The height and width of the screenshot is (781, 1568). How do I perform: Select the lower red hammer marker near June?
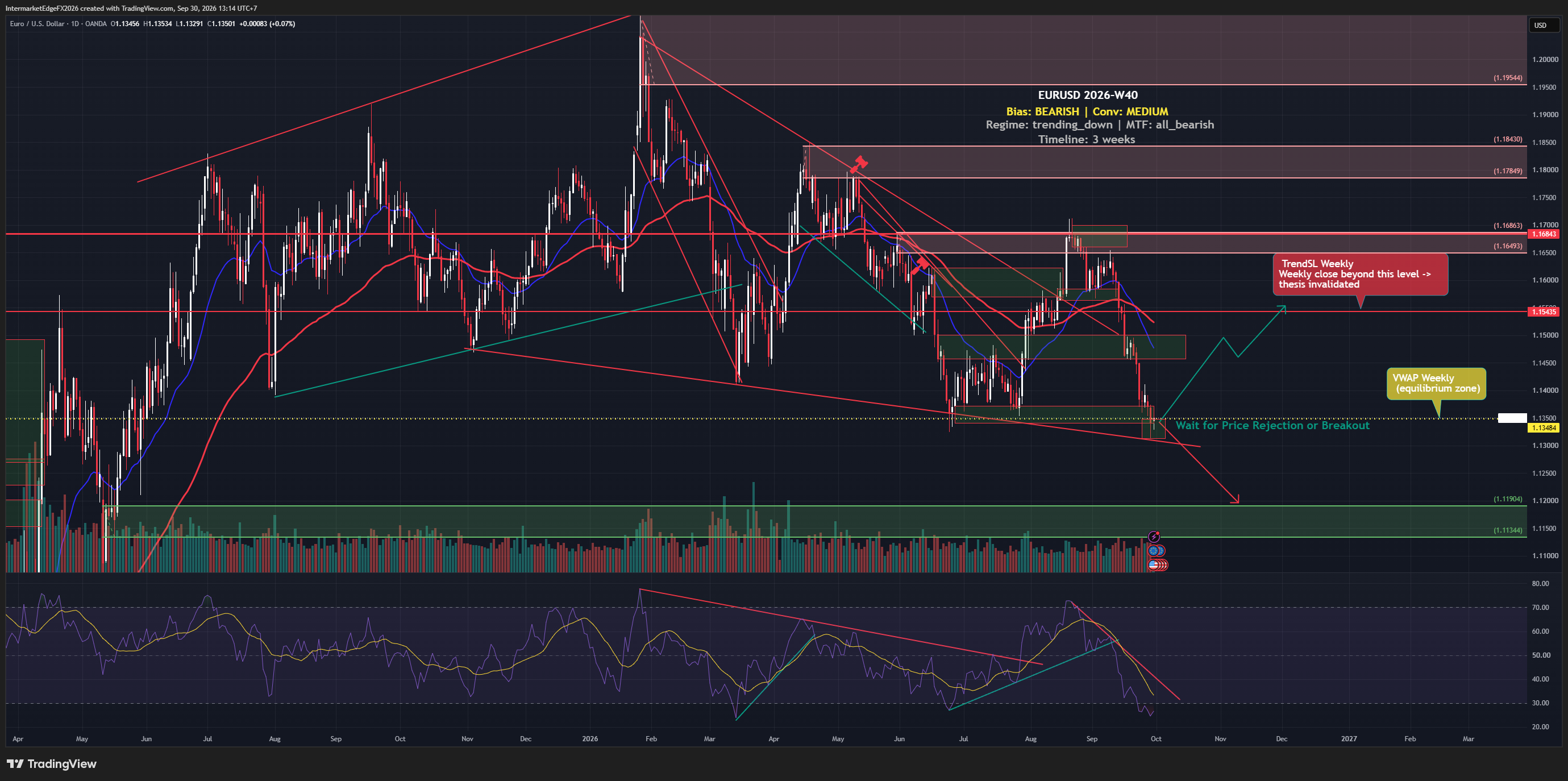(920, 265)
